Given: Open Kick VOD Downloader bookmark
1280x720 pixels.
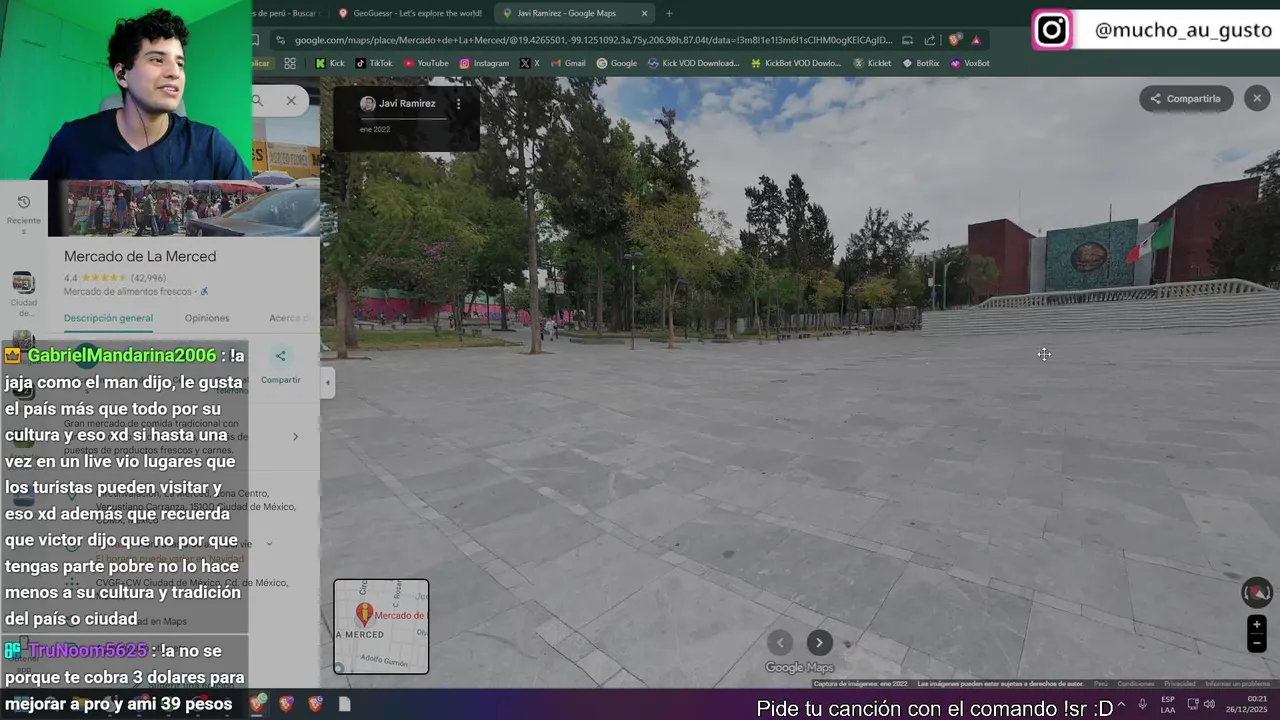Looking at the screenshot, I should click(693, 63).
